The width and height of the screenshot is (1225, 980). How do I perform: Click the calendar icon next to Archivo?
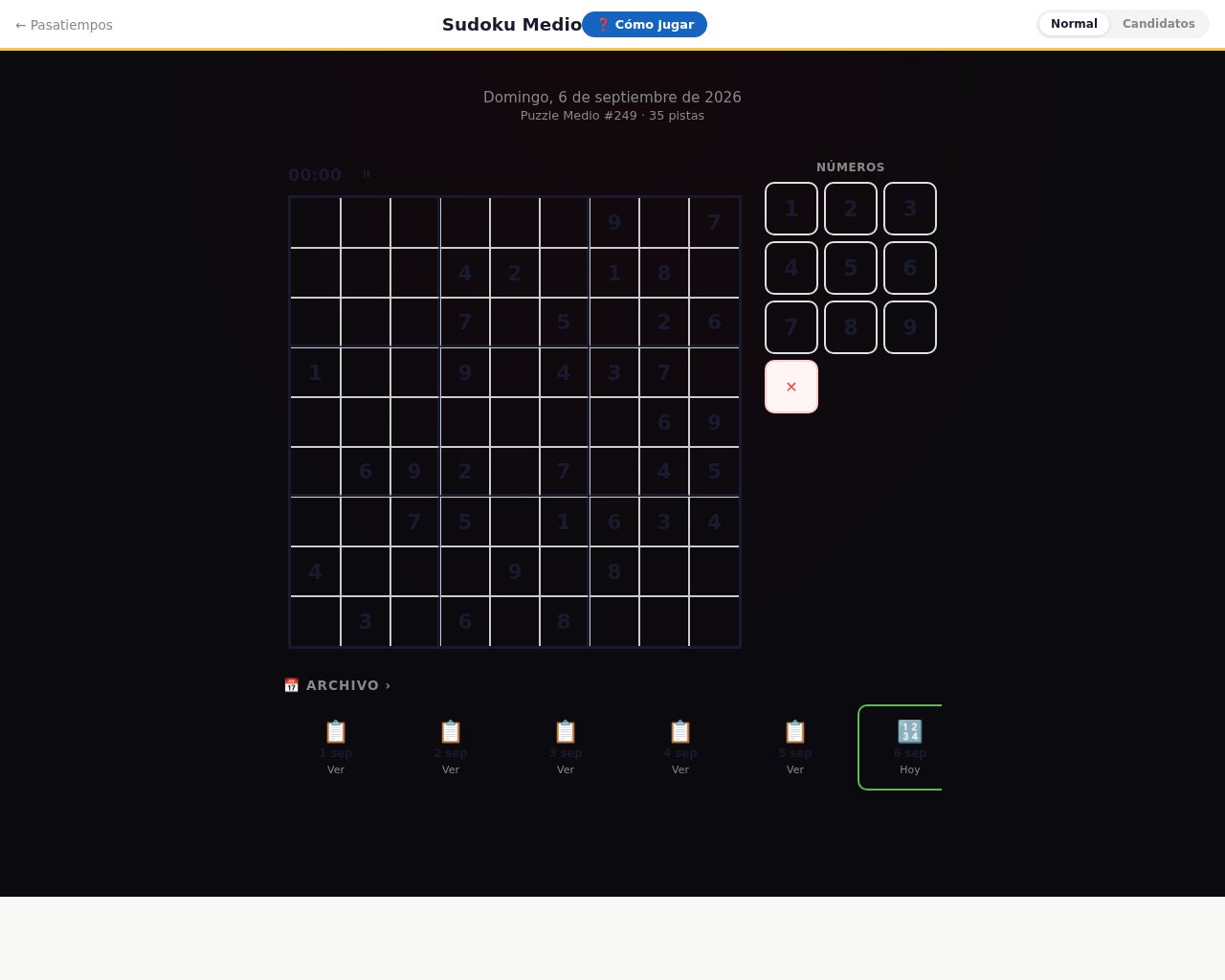pyautogui.click(x=292, y=685)
